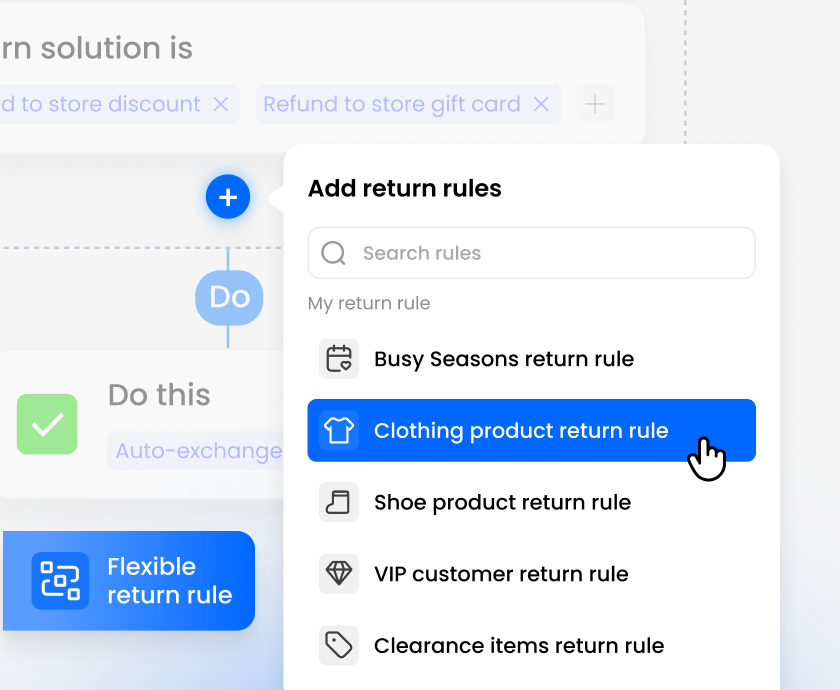Remove the Refund to store discount tag
The height and width of the screenshot is (690, 840).
pos(221,104)
